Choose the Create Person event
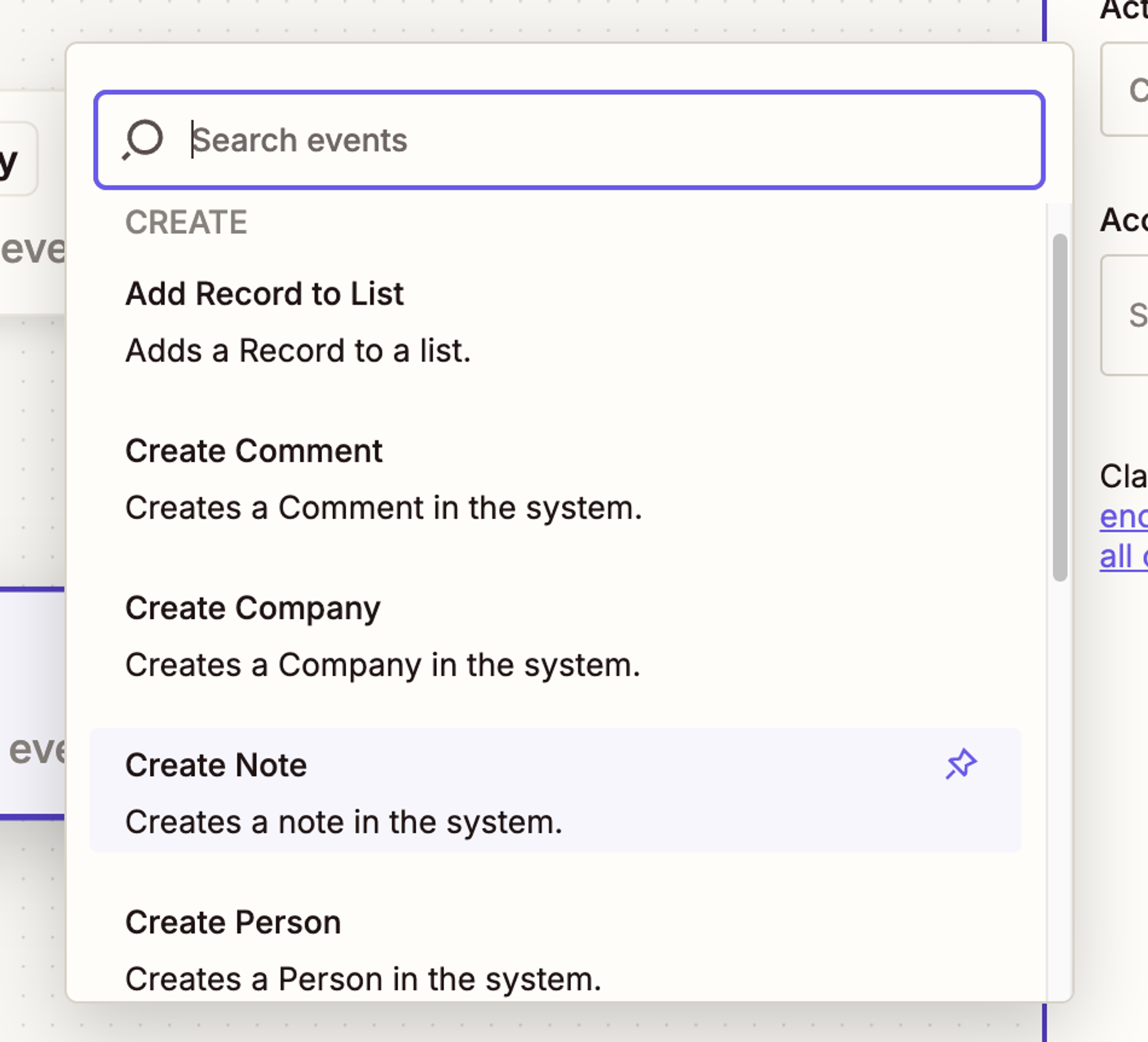The image size is (1148, 1042). click(233, 923)
